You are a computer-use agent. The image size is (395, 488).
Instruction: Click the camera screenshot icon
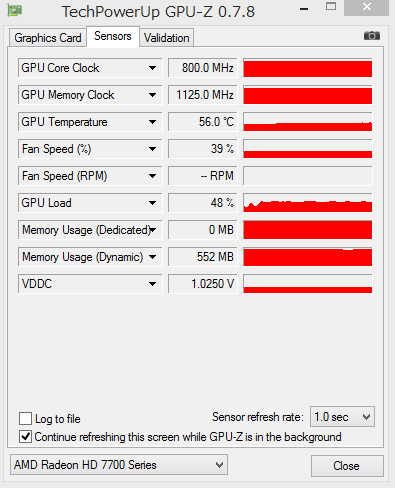point(372,36)
